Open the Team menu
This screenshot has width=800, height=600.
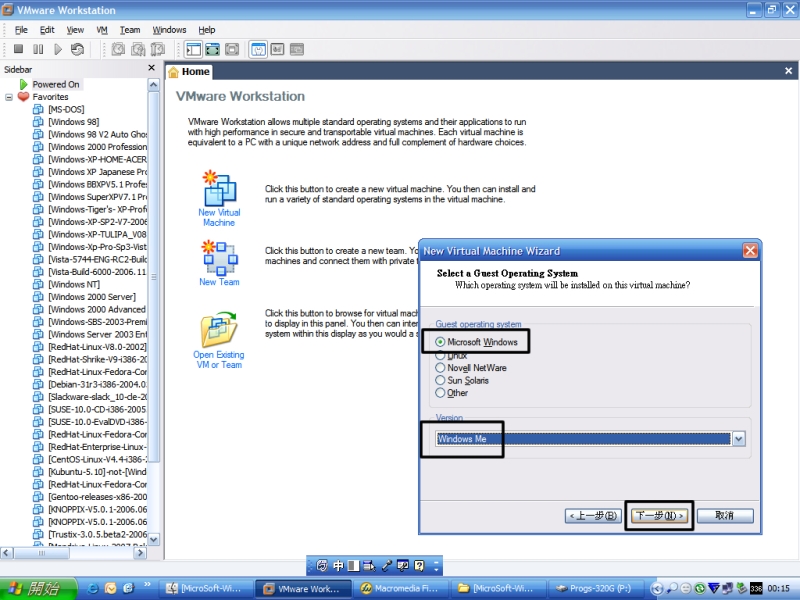[x=130, y=30]
